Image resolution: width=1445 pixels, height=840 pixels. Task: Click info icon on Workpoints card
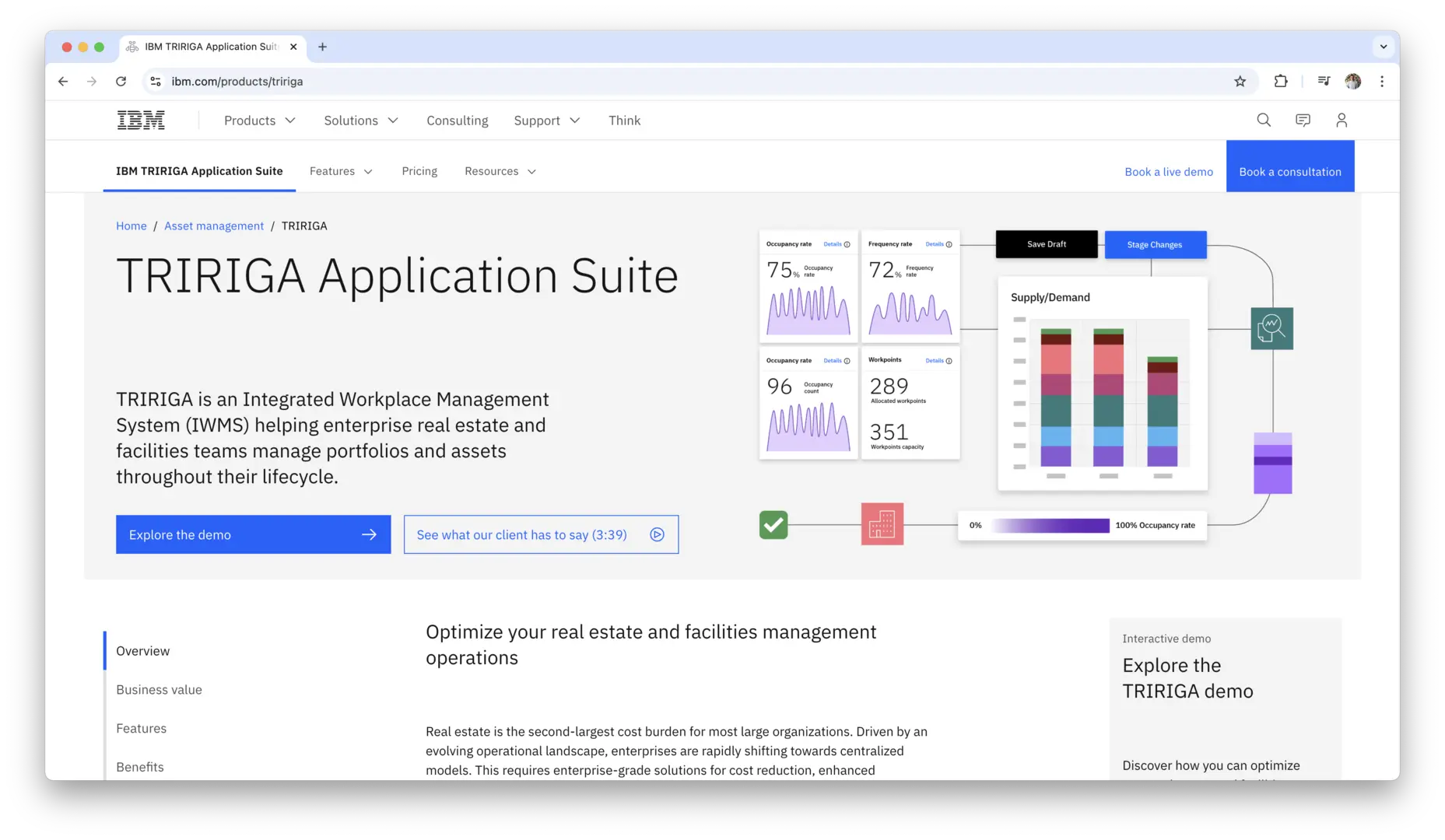pyautogui.click(x=949, y=361)
